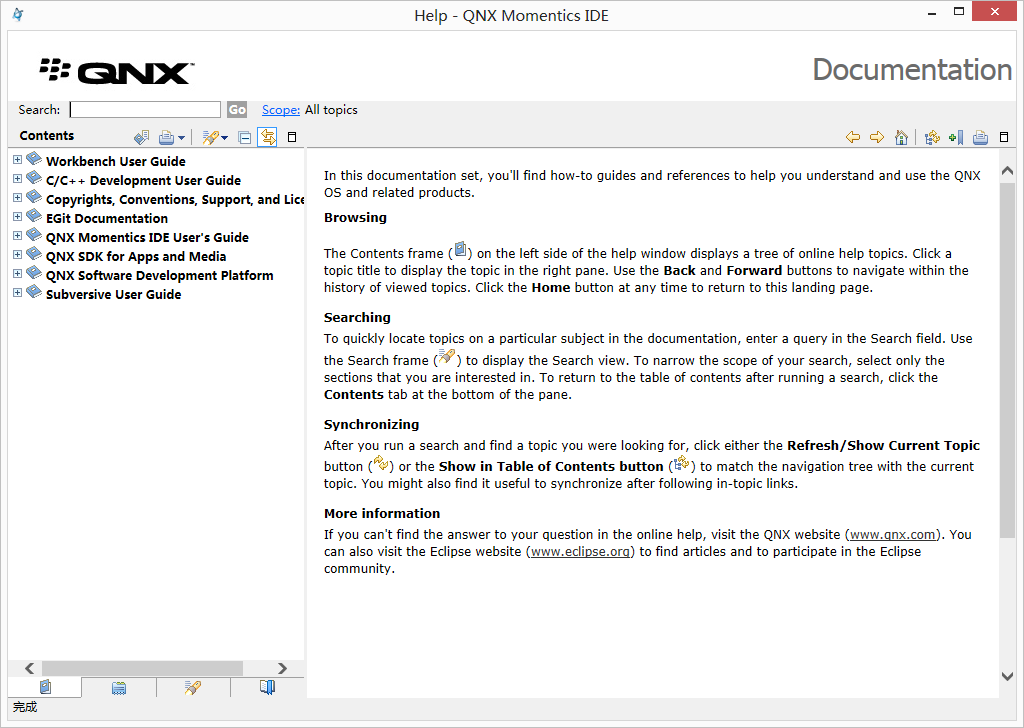This screenshot has width=1024, height=728.
Task: Click the Copyrights, Conventions book icon
Action: pyautogui.click(x=34, y=197)
